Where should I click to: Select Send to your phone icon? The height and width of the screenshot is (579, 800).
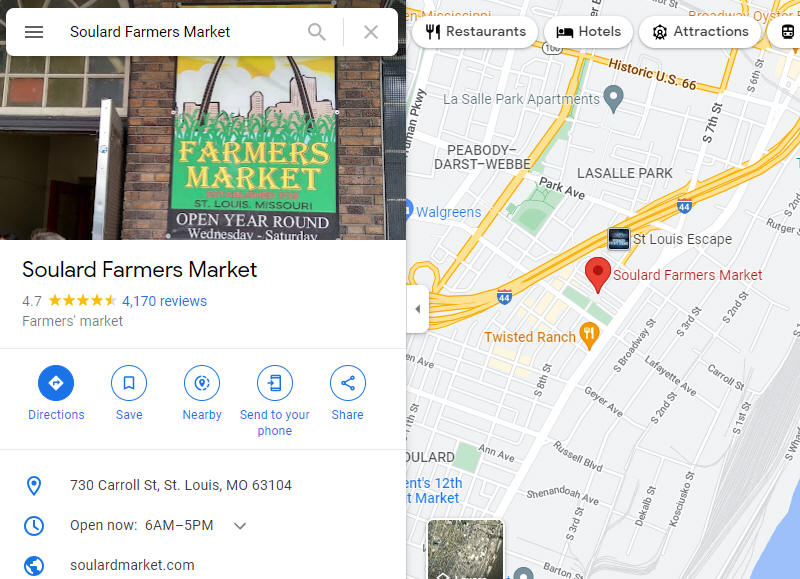tap(274, 383)
